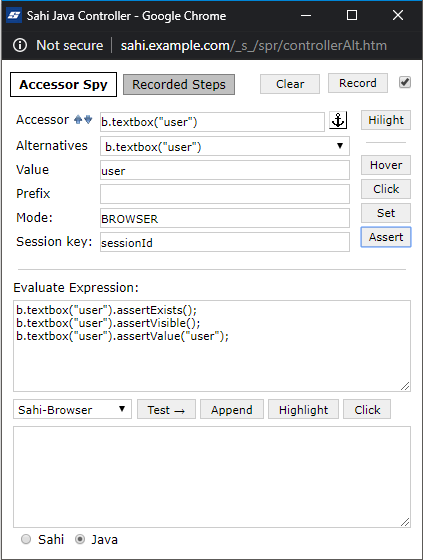Viewport: 423px width, 560px height.
Task: Toggle the checkbox next to Record
Action: [405, 82]
